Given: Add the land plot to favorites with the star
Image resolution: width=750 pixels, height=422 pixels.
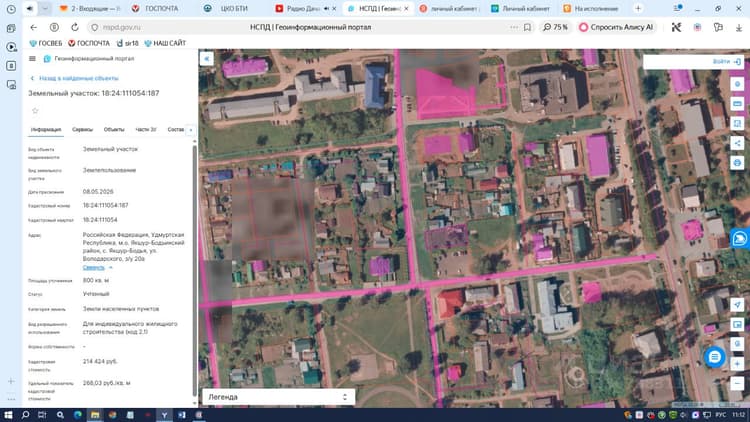Looking at the screenshot, I should (x=35, y=111).
